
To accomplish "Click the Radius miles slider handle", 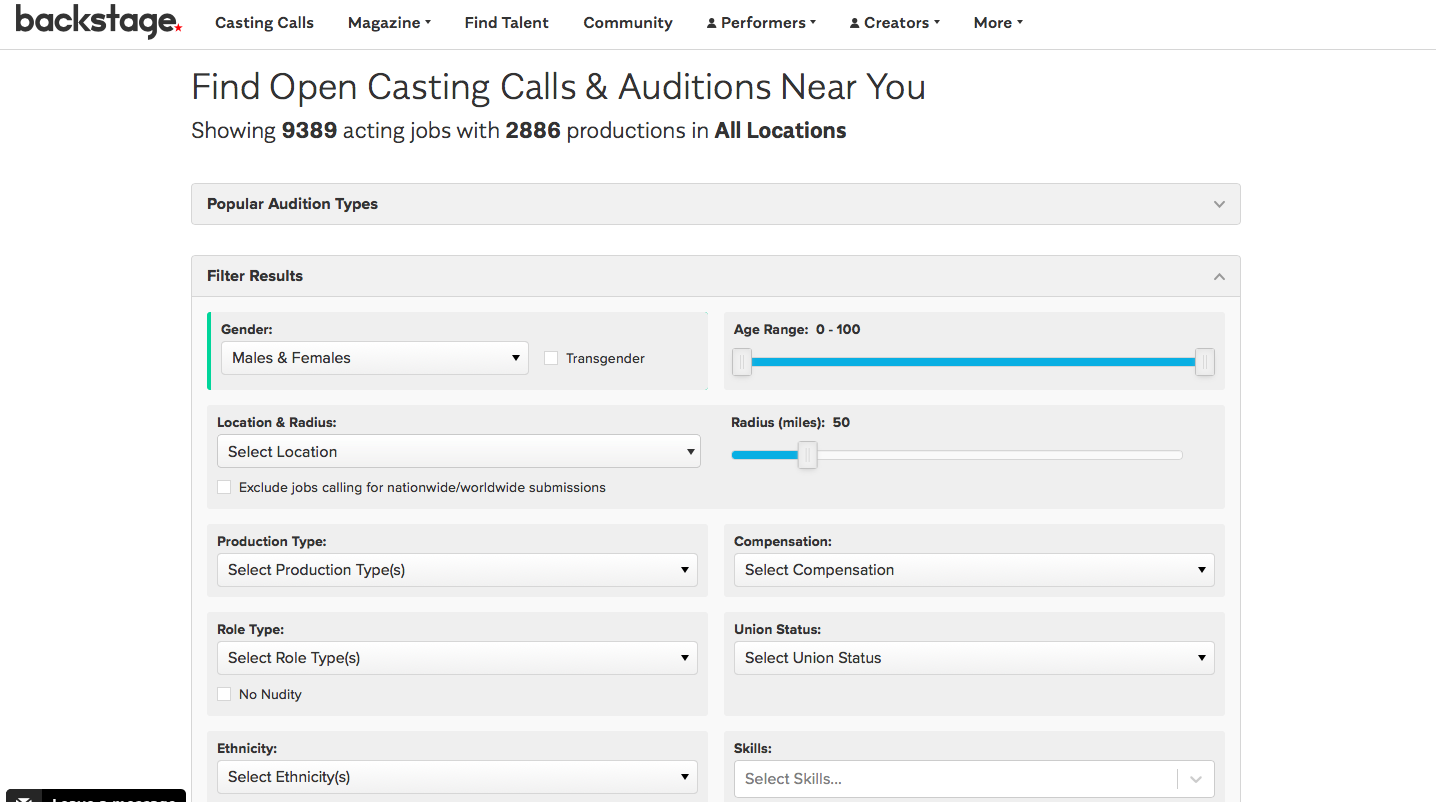I will [808, 455].
